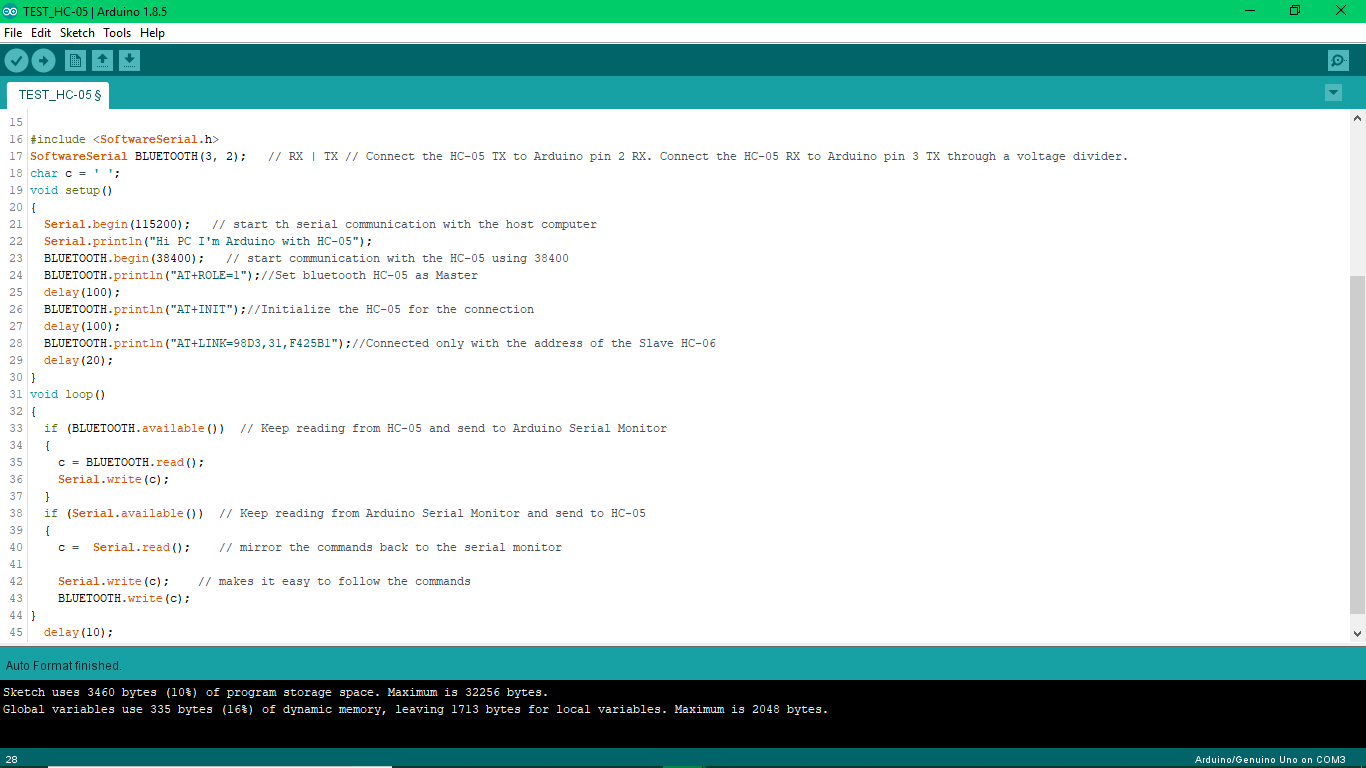
Task: Click the Upload arrow button
Action: click(43, 61)
